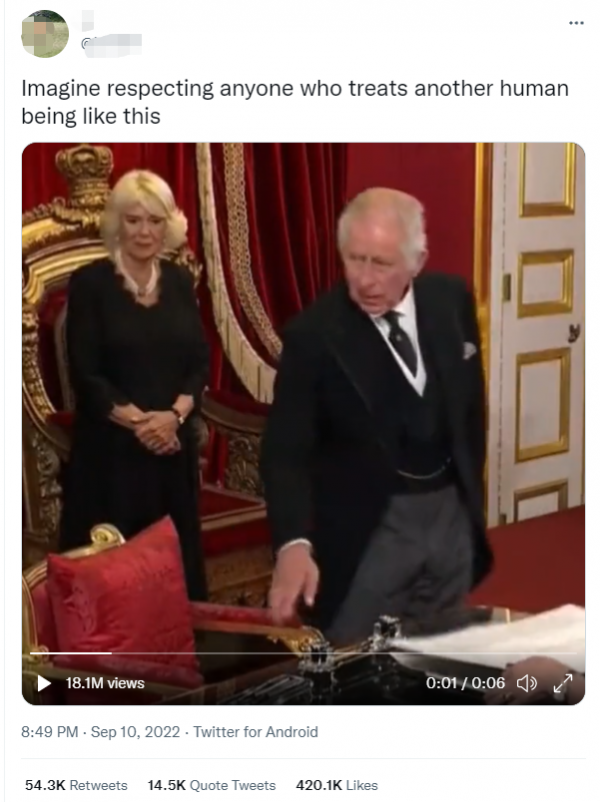Click the 0:01 / 0:06 time display
The image size is (600, 802).
pyautogui.click(x=465, y=683)
